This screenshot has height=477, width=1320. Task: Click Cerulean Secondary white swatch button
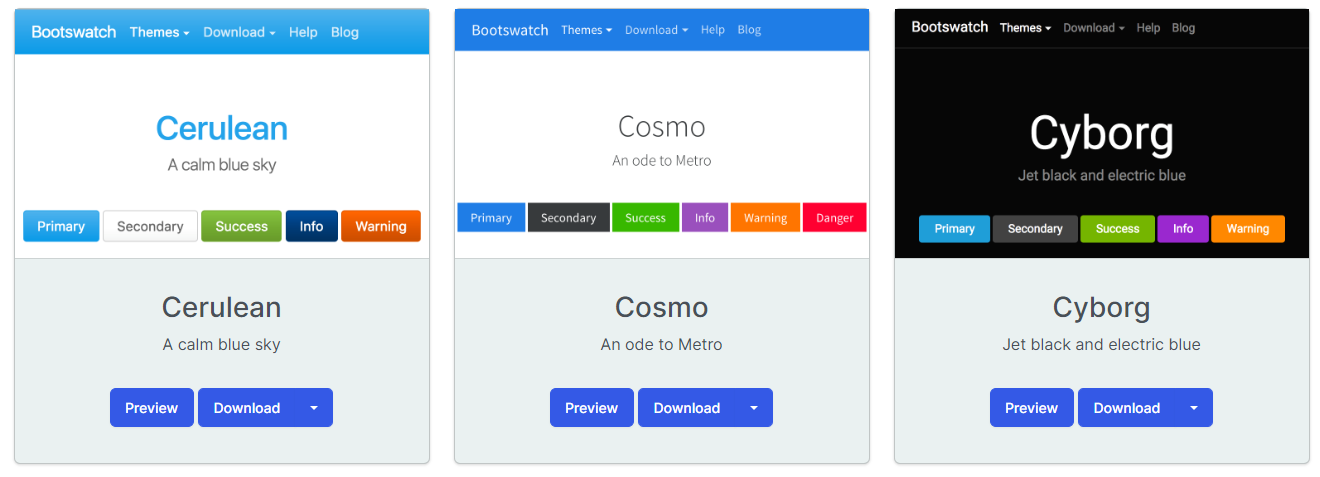(150, 226)
